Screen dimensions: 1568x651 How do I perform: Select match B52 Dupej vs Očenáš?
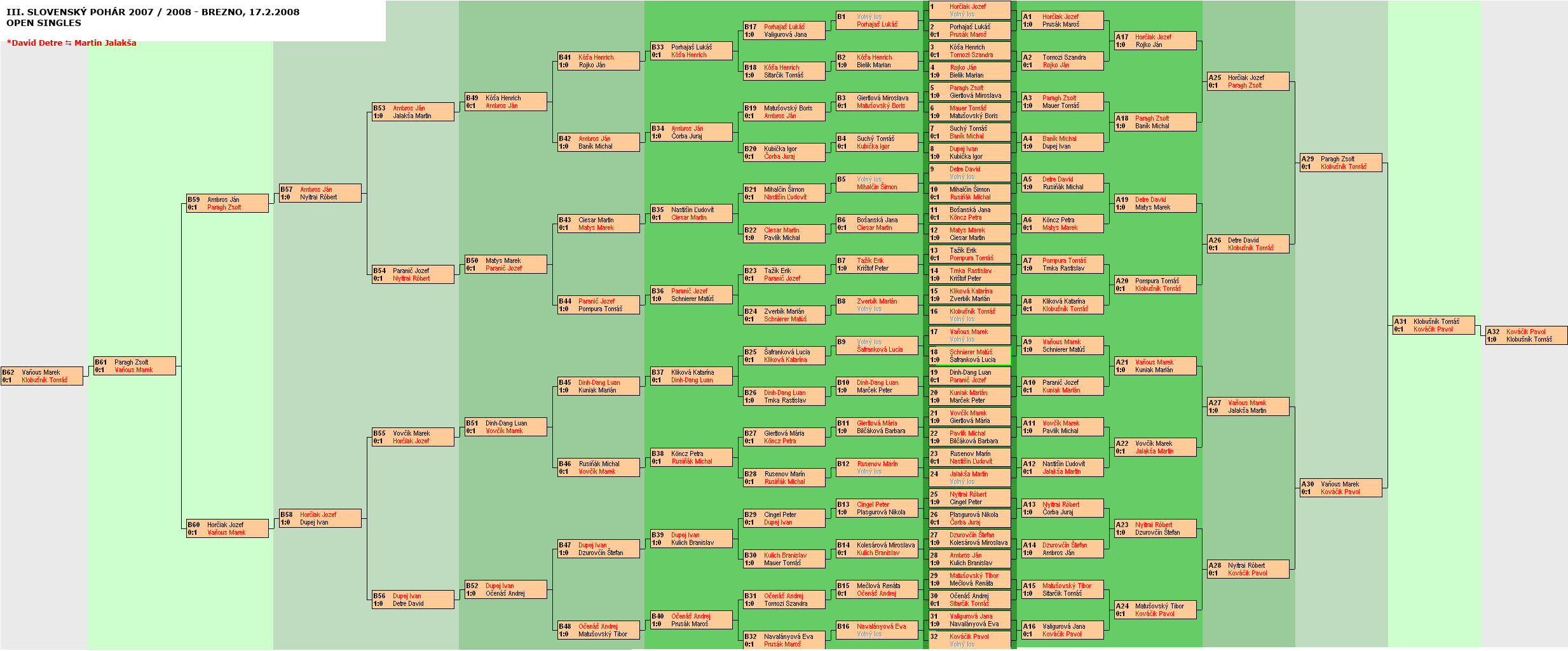[506, 589]
